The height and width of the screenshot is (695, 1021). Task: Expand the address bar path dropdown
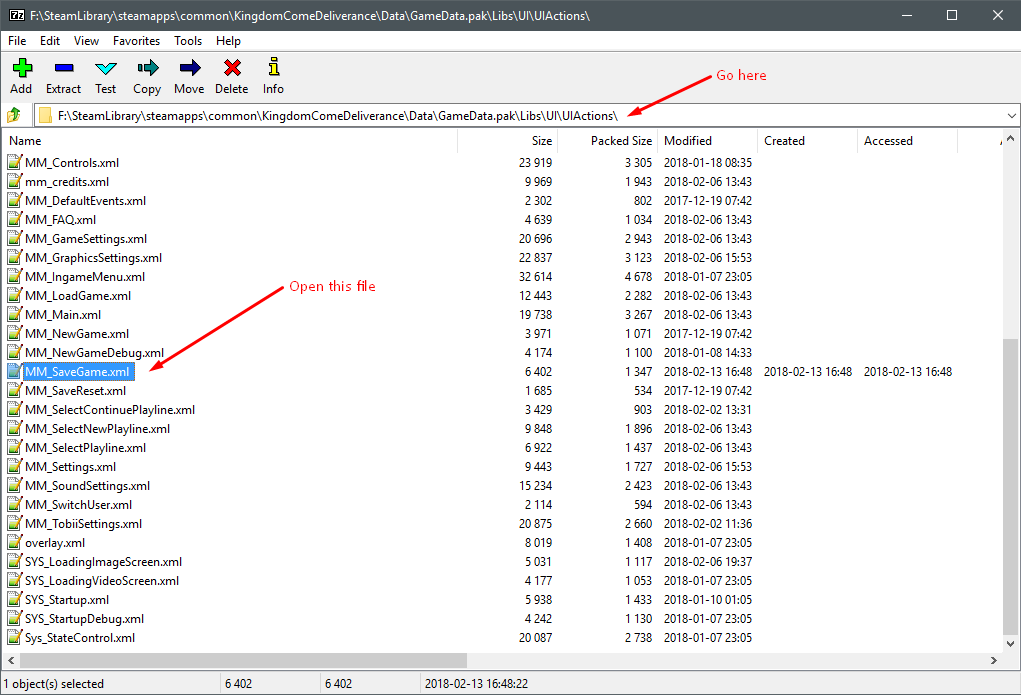[1011, 116]
